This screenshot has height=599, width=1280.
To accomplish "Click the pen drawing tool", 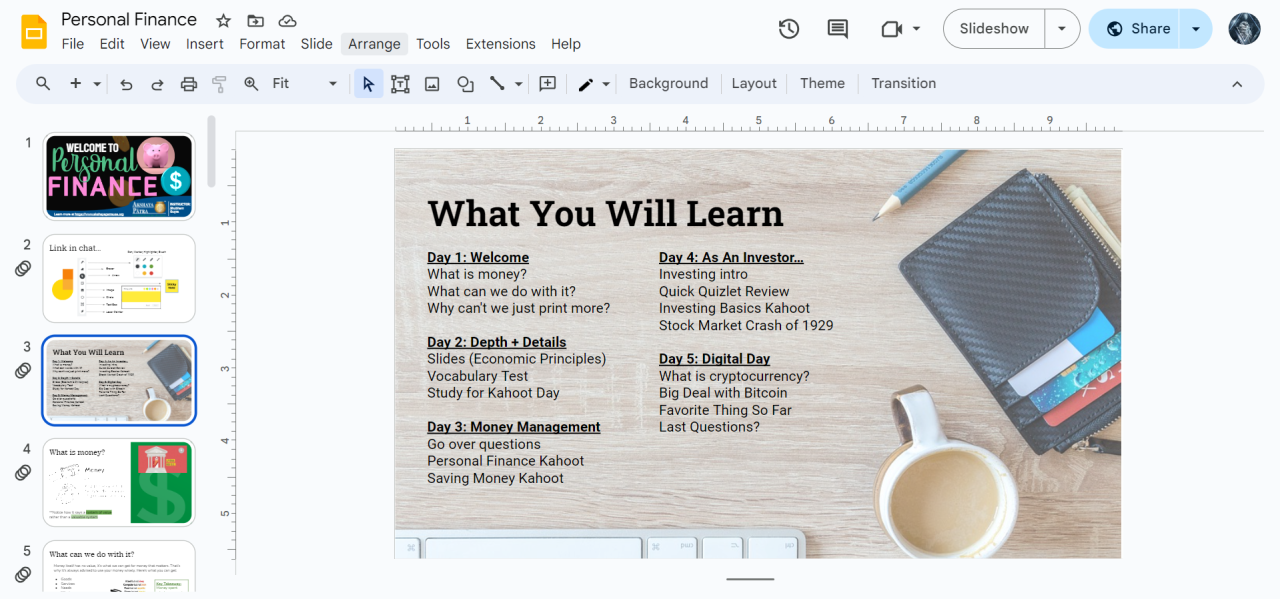I will coord(586,84).
